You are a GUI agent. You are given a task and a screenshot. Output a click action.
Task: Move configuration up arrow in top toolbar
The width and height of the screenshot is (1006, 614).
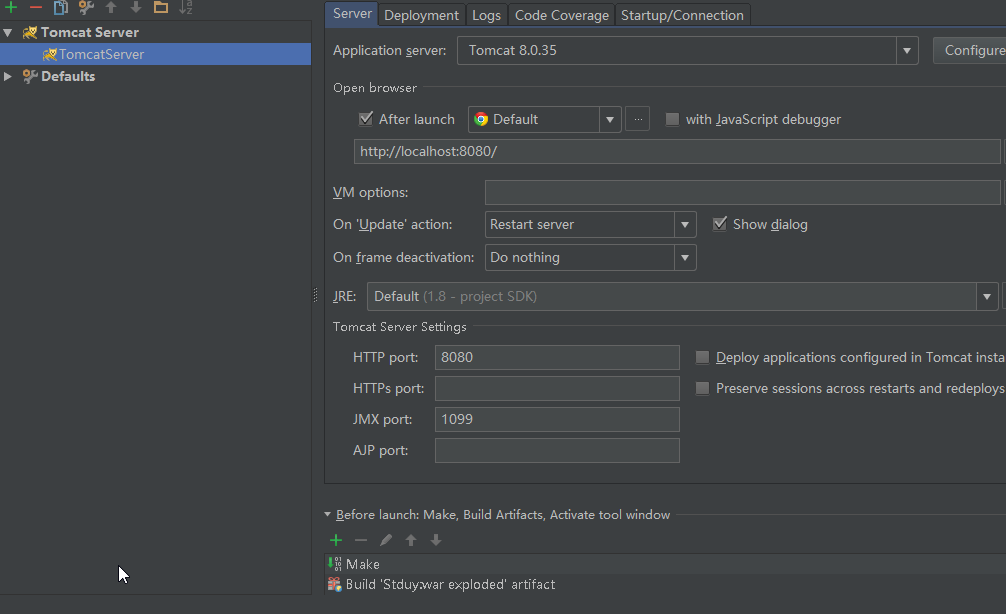[111, 7]
